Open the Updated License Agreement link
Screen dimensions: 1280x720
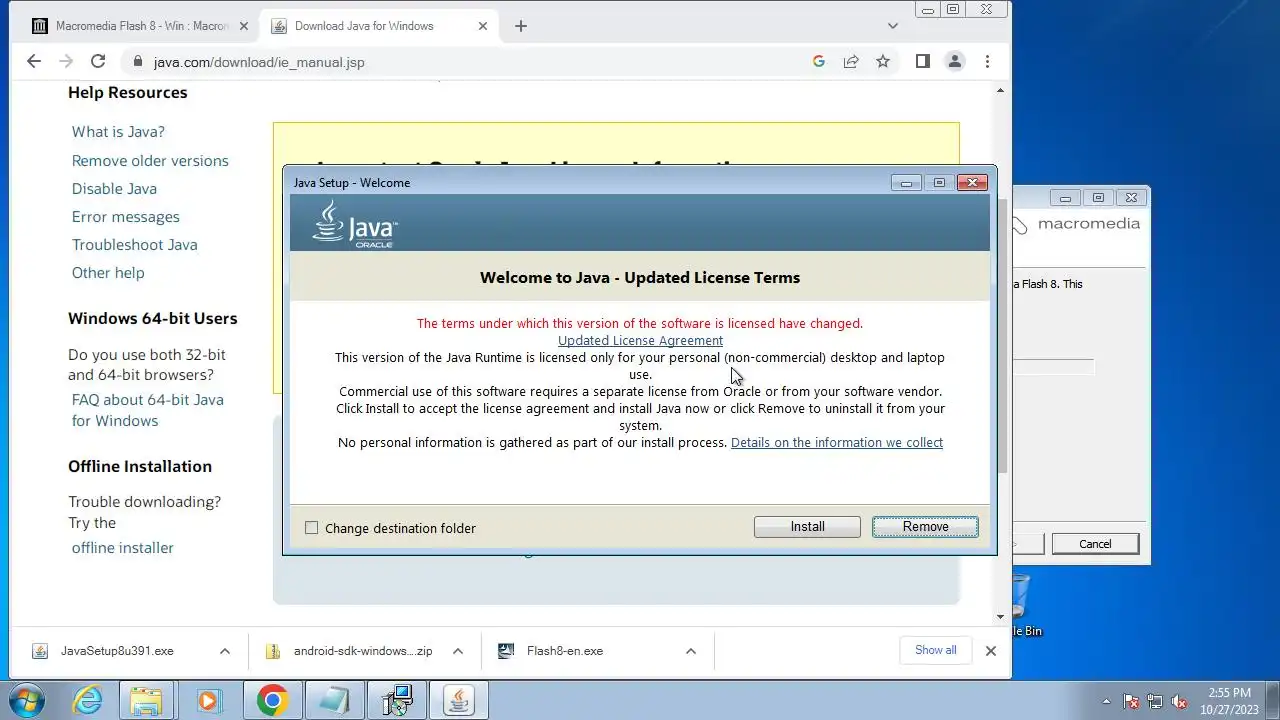640,340
